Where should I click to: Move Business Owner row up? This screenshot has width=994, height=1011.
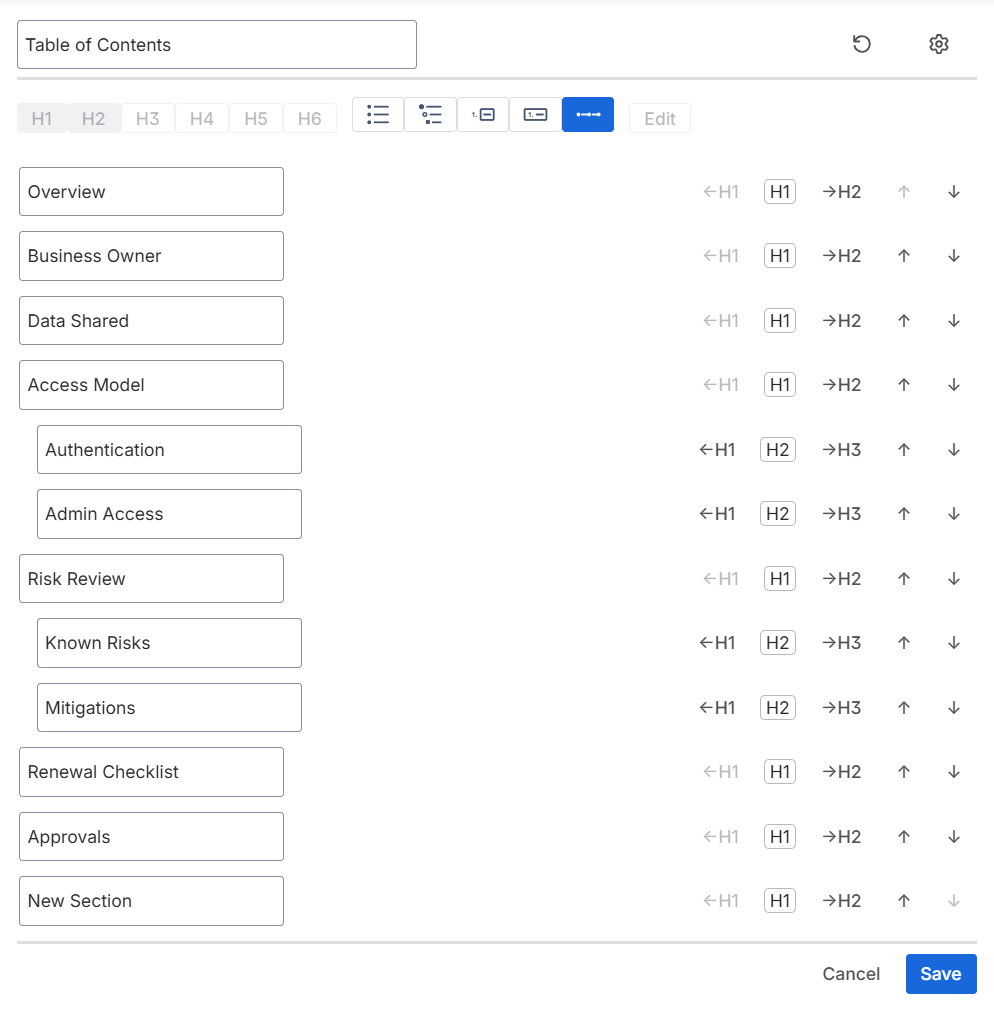904,256
